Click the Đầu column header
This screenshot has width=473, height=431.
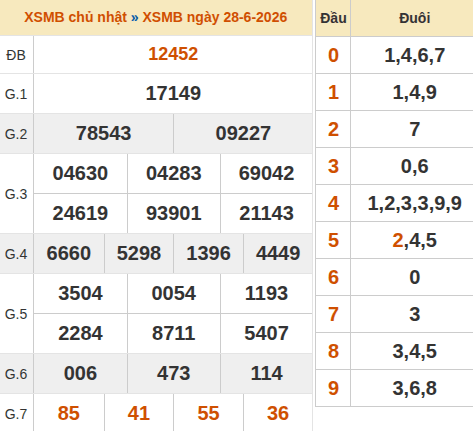click(333, 18)
